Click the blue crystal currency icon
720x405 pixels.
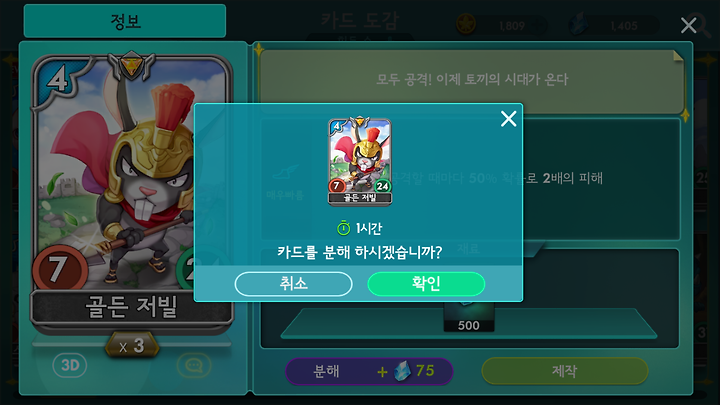tap(579, 24)
